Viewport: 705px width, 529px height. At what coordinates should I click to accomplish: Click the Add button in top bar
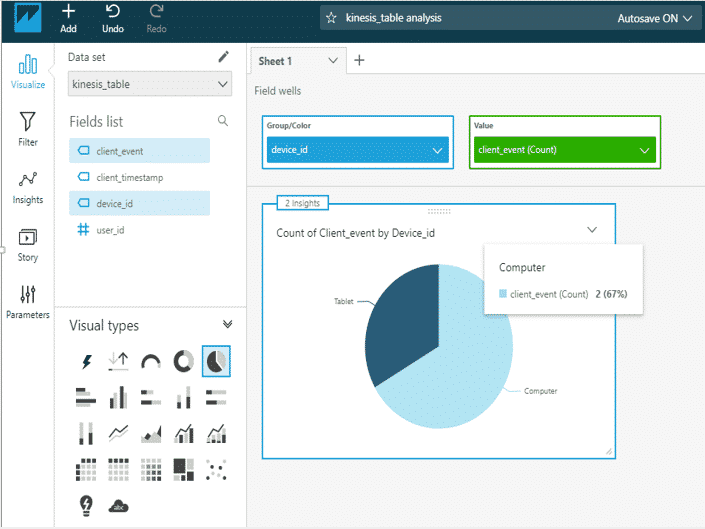click(x=68, y=19)
